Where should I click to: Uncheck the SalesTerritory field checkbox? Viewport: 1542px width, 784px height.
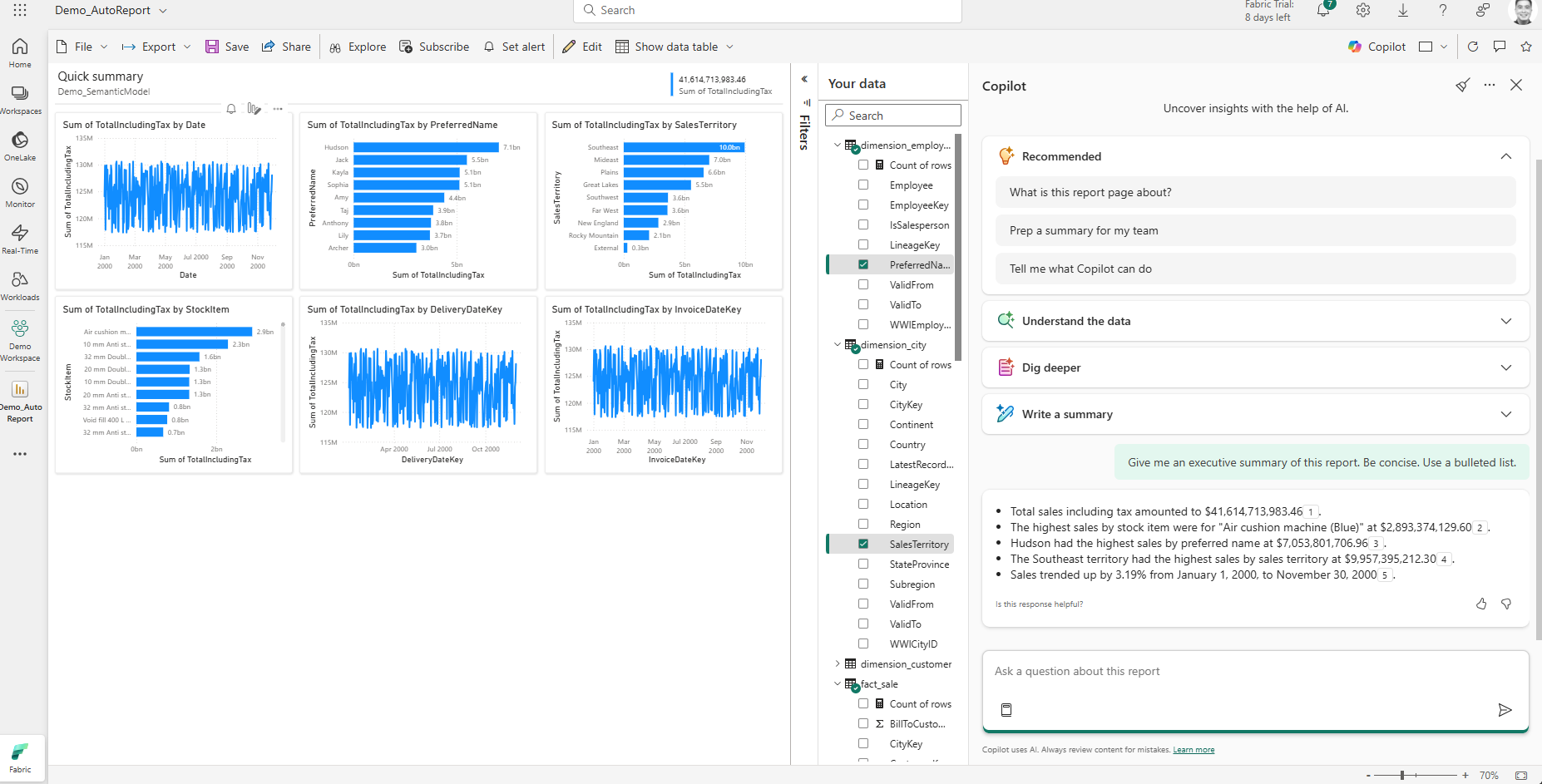pos(863,544)
